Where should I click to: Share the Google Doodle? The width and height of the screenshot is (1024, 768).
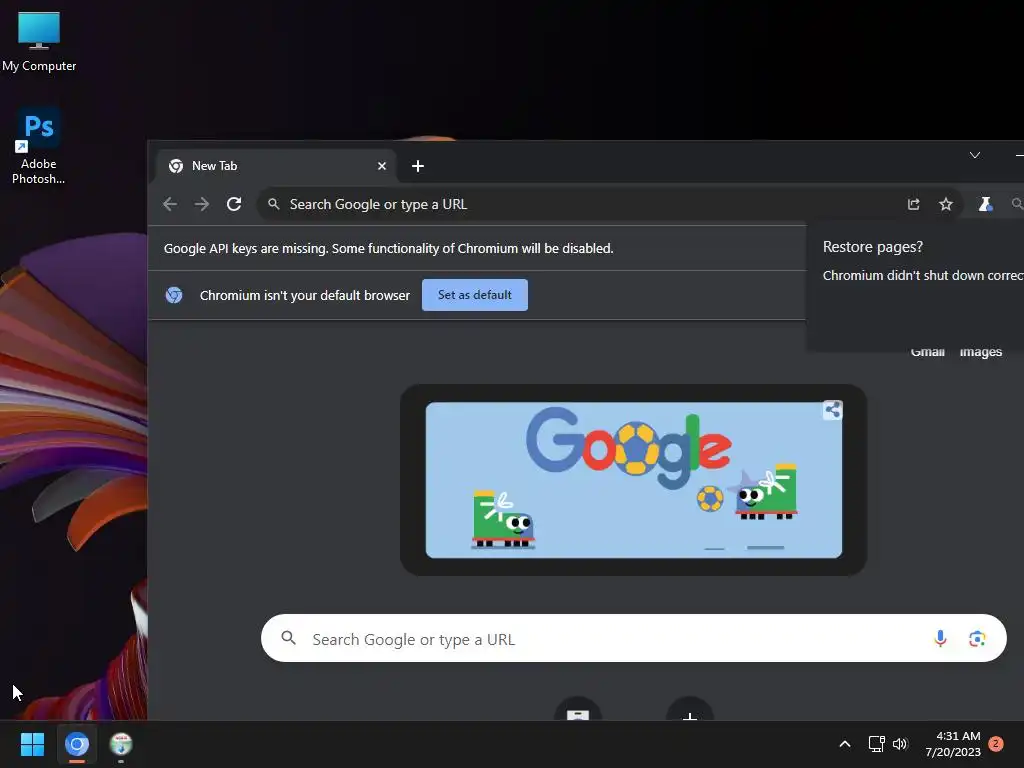click(833, 410)
